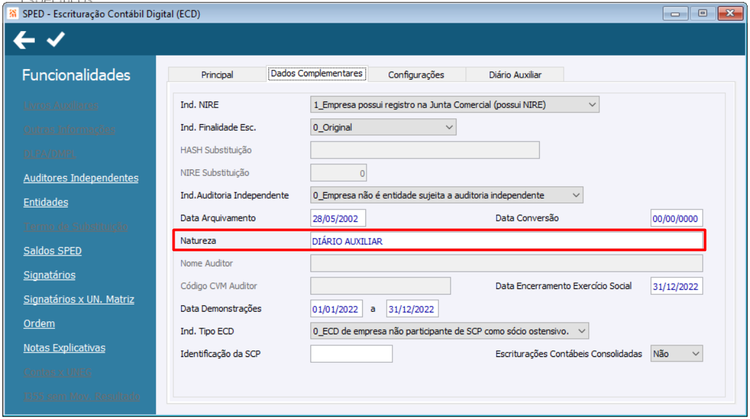Minimize the SPED ECD window
The width and height of the screenshot is (750, 419).
675,13
